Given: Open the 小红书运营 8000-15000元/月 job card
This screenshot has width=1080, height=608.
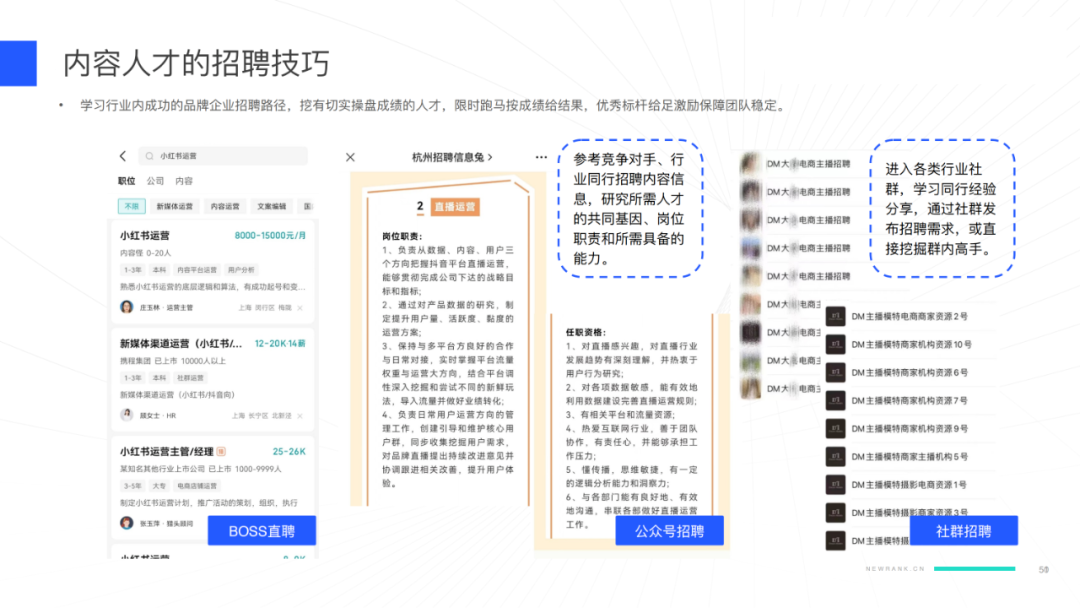Looking at the screenshot, I should [213, 271].
